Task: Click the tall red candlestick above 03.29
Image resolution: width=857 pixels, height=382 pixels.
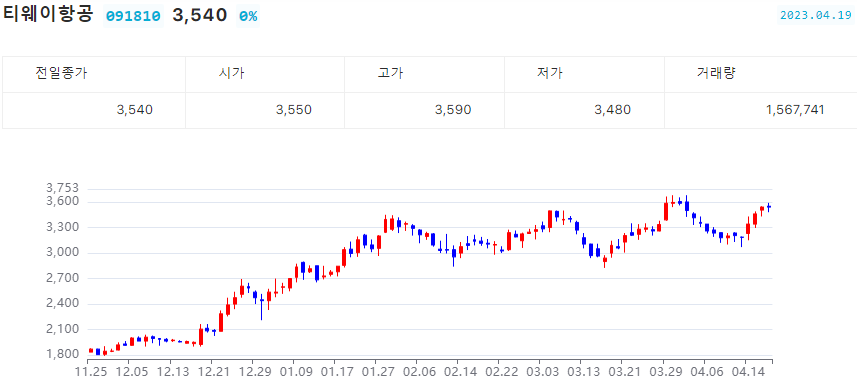Action: point(666,209)
